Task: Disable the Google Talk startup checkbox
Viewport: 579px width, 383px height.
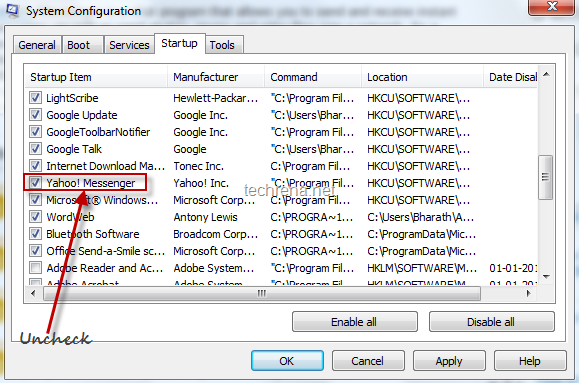Action: 35,149
